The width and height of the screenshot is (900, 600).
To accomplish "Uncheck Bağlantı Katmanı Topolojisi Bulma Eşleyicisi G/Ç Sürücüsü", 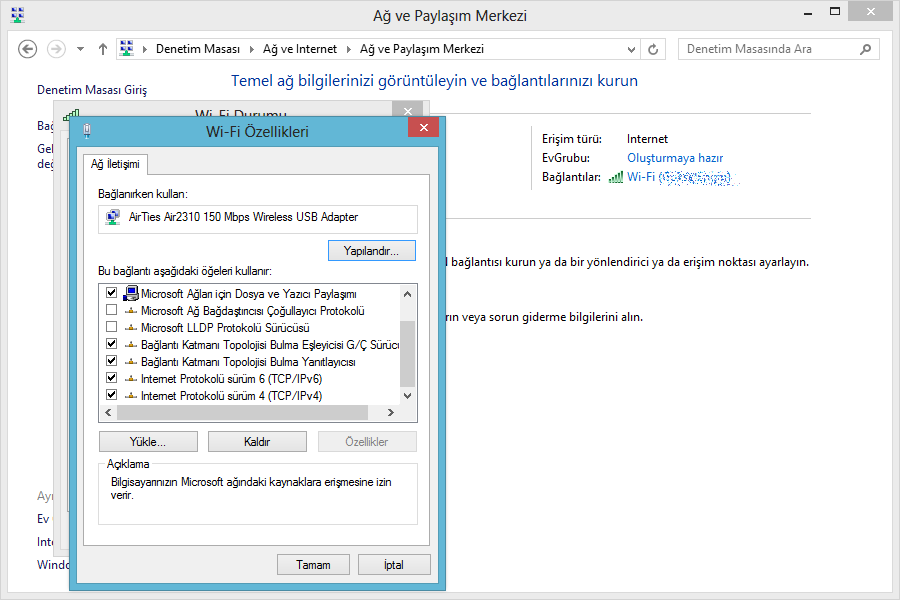I will 111,344.
